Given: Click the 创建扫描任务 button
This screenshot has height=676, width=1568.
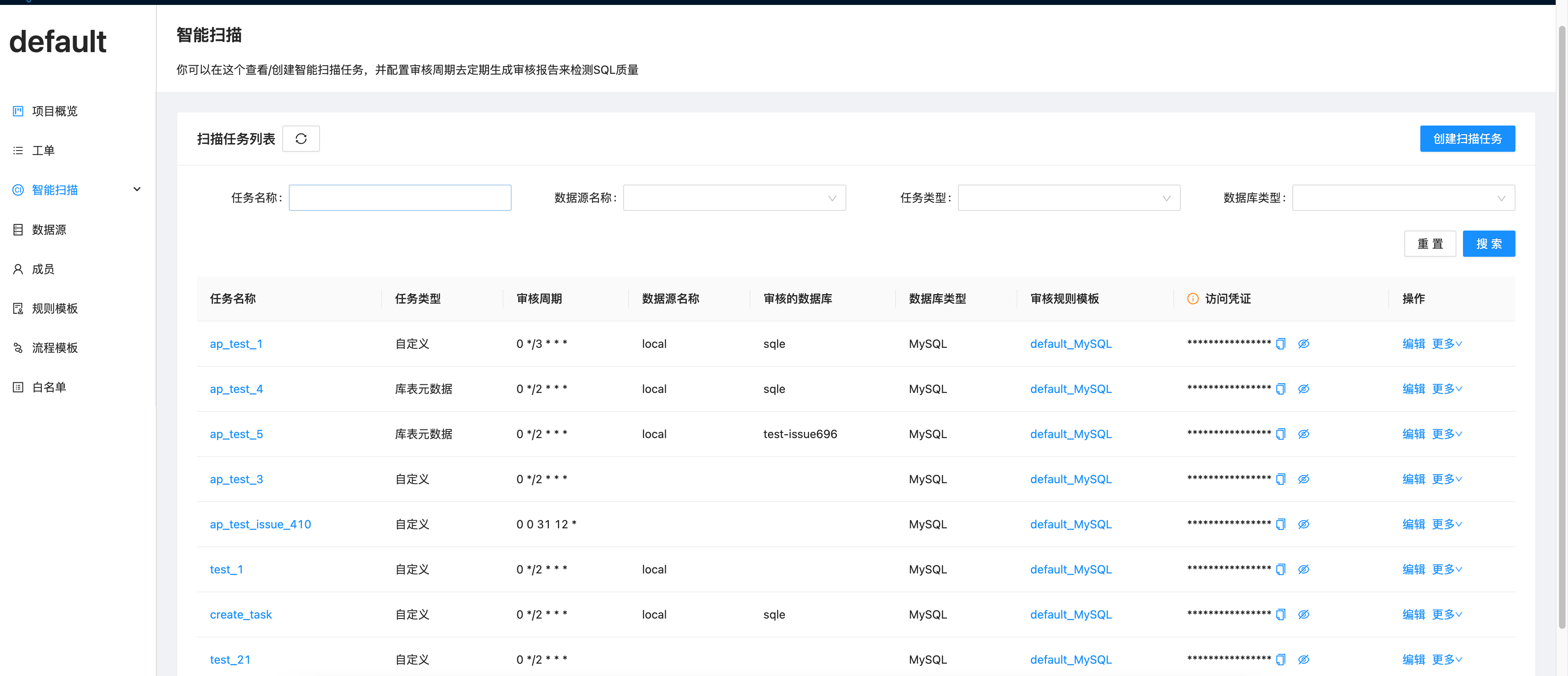Looking at the screenshot, I should tap(1467, 138).
